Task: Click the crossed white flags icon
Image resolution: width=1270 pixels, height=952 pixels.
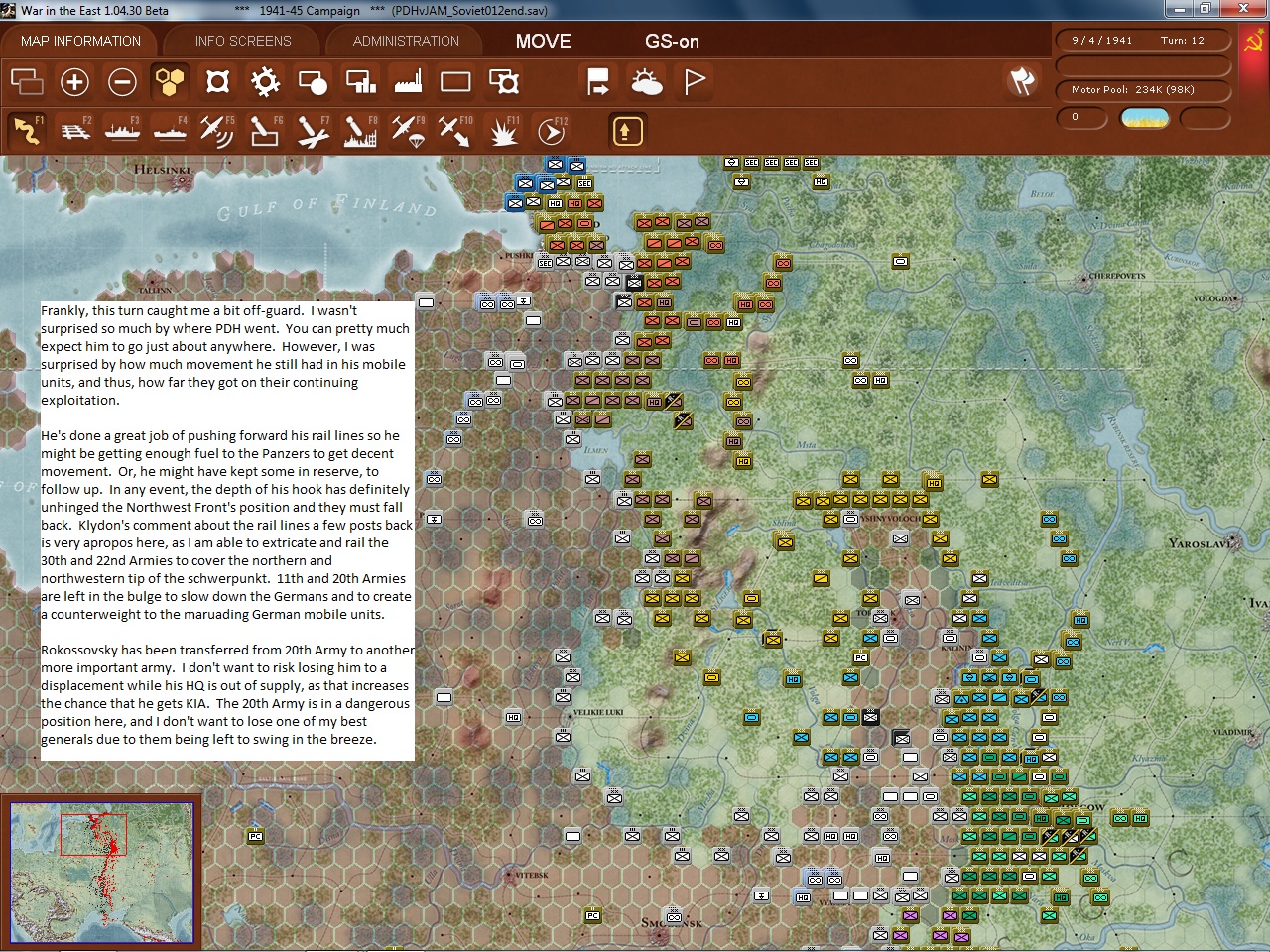Action: tap(1022, 81)
